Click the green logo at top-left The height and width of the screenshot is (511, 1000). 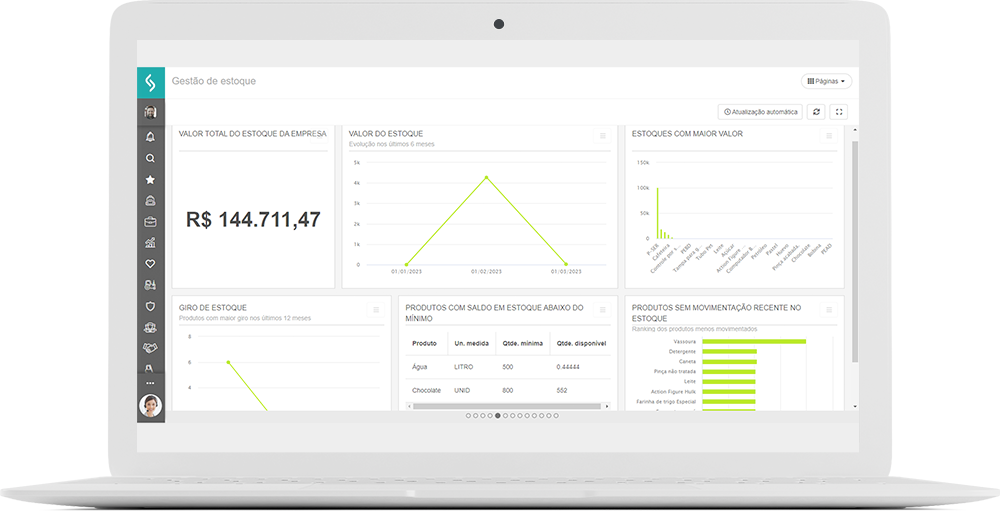pyautogui.click(x=151, y=82)
